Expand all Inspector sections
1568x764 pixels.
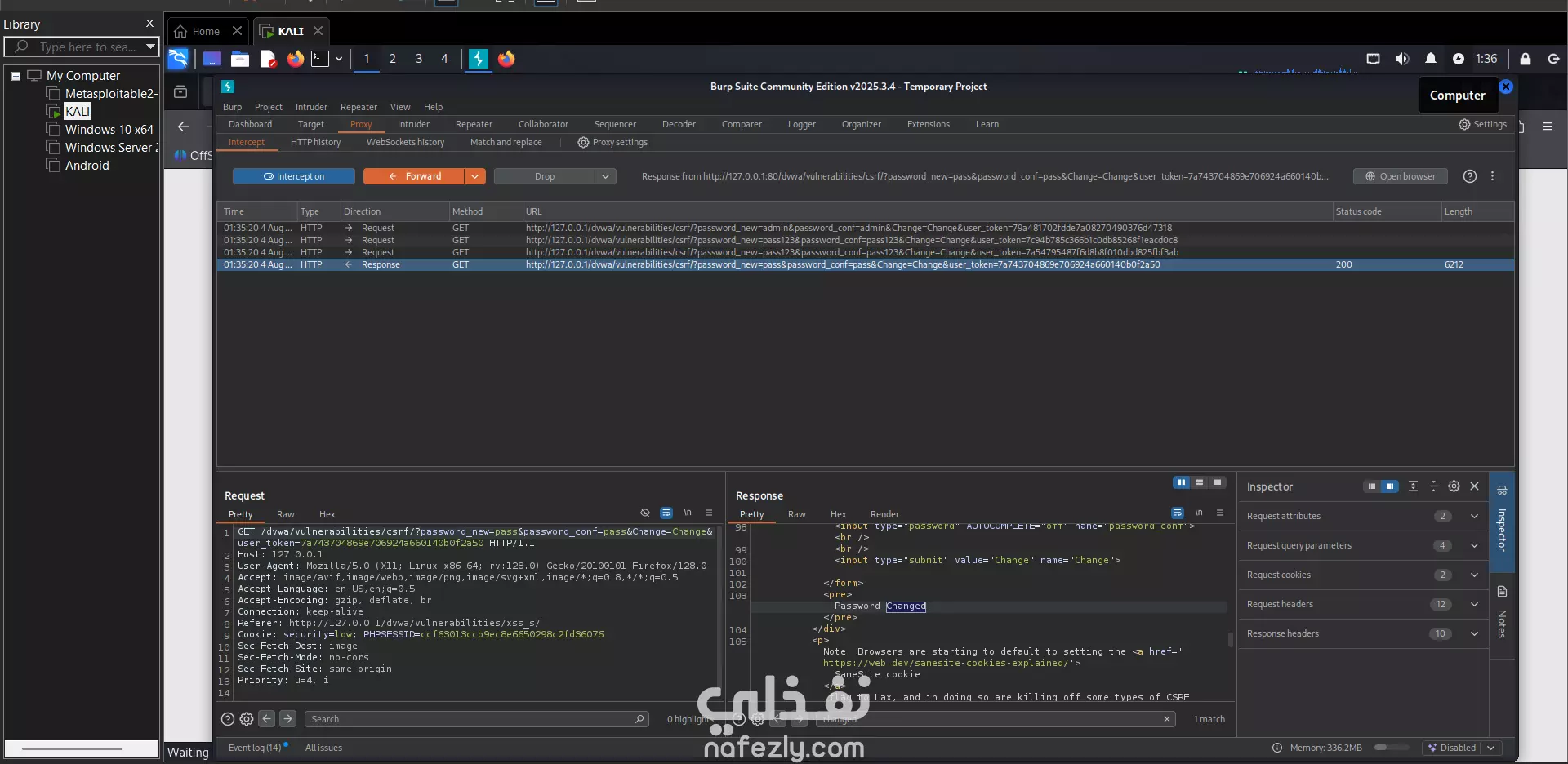1413,486
